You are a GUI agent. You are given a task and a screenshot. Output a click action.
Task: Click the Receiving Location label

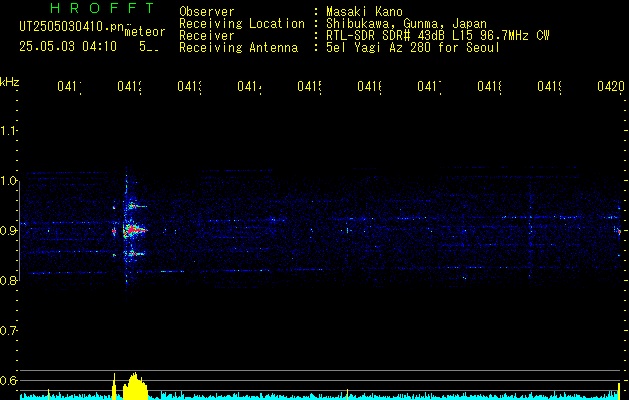[242, 24]
